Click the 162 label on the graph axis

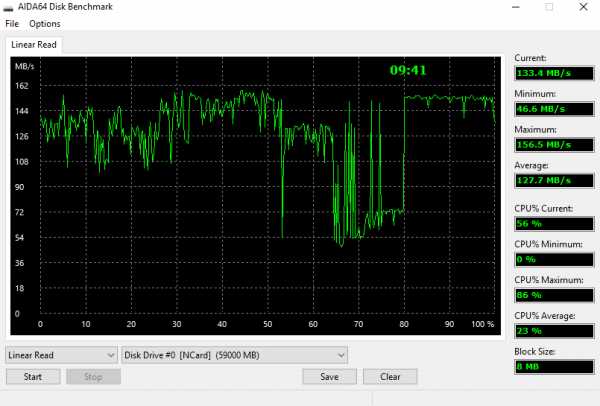(22, 86)
